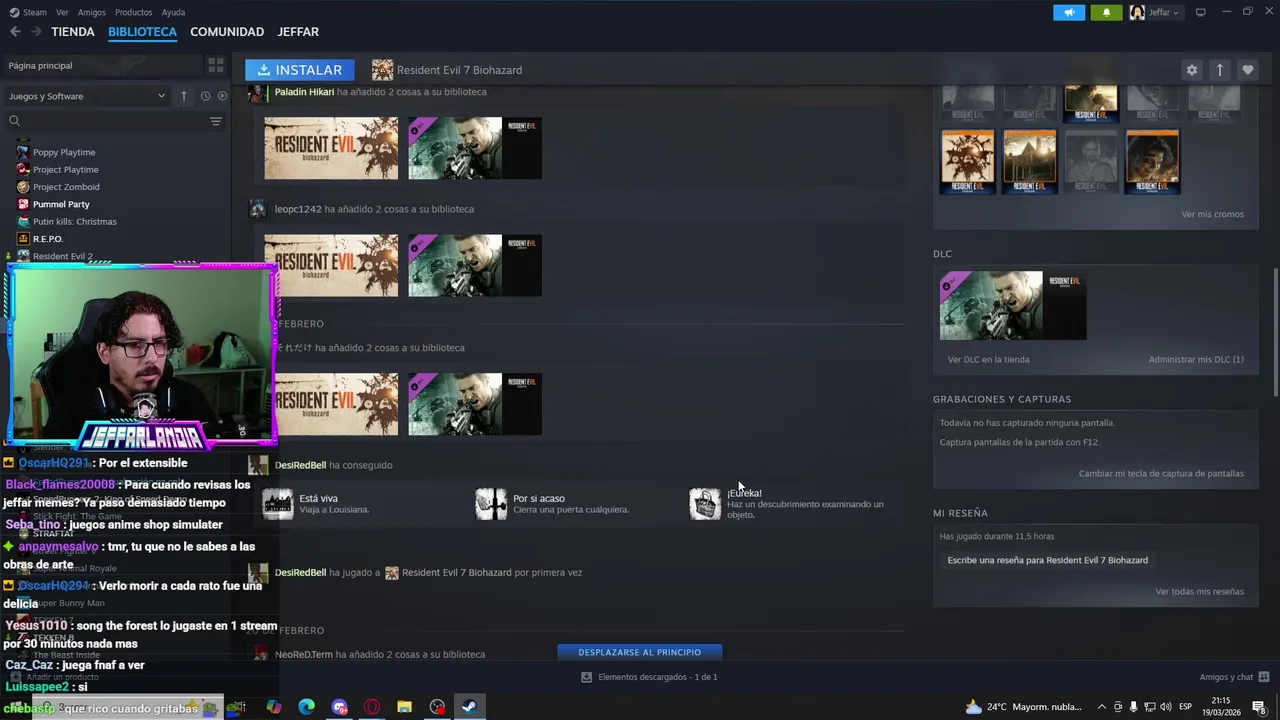Open Paladin Hikari's profile name

pos(304,92)
